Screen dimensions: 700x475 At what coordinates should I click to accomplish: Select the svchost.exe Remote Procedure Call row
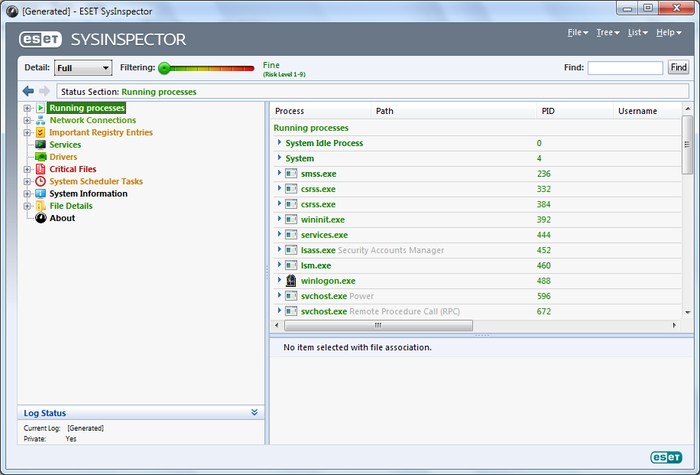(477, 311)
